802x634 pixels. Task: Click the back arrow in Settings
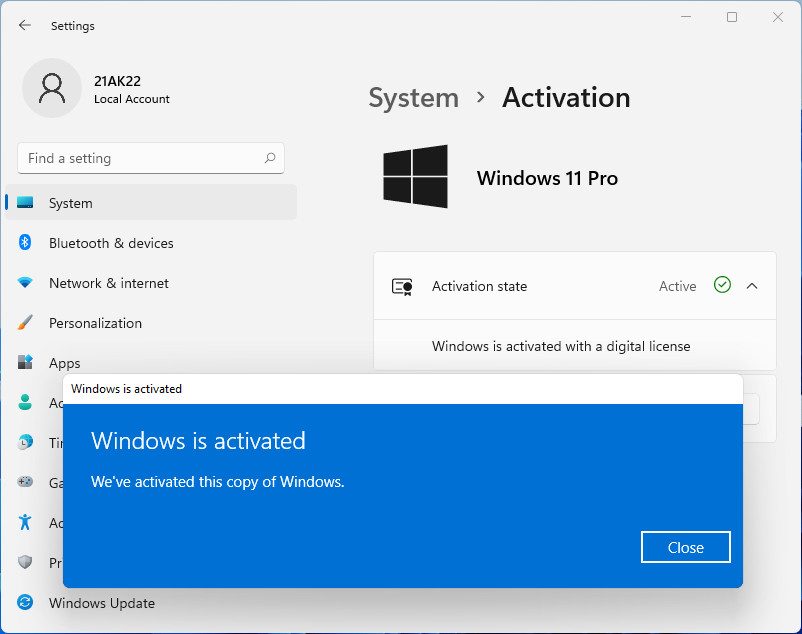click(25, 25)
